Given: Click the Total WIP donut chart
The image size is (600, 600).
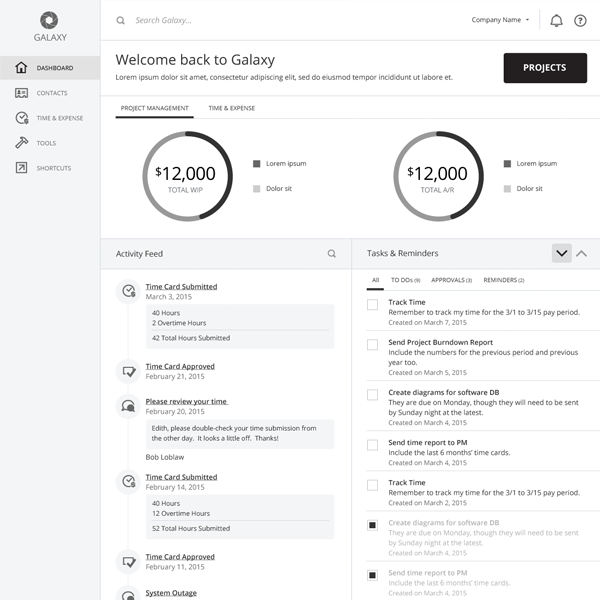Looking at the screenshot, I should point(187,176).
